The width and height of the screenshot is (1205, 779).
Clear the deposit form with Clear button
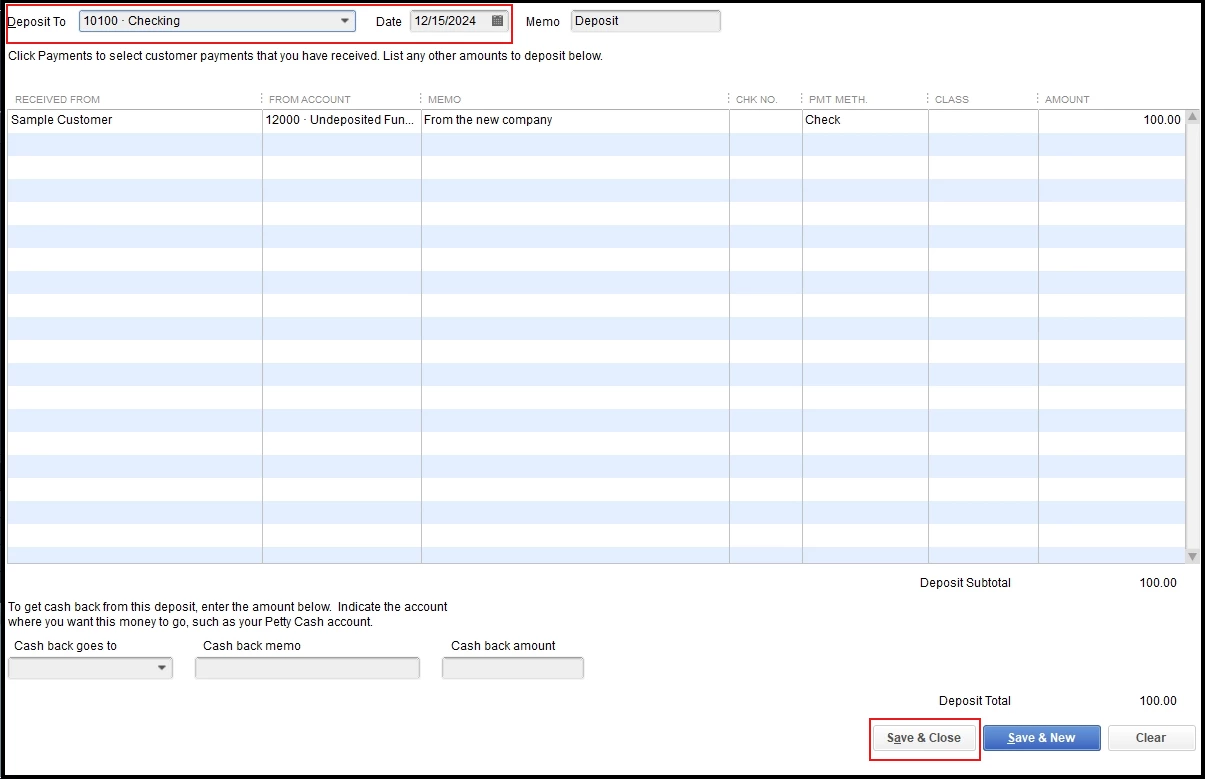coord(1151,738)
